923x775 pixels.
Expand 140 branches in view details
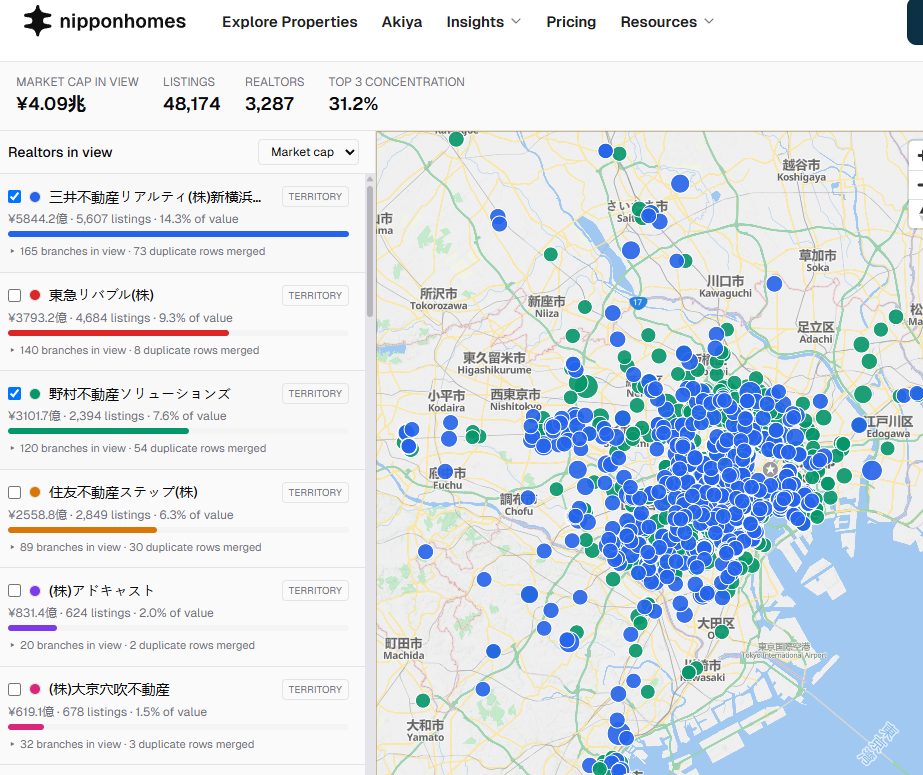coord(134,350)
